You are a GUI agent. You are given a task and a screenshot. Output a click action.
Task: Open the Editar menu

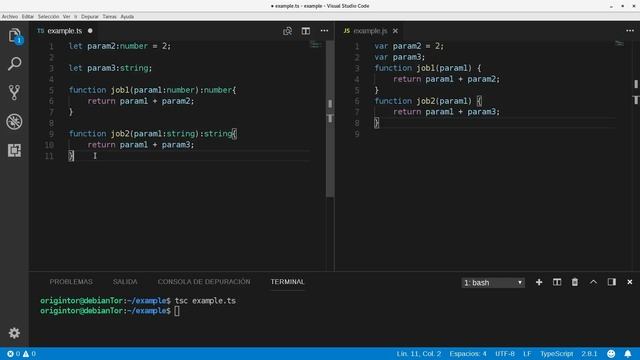tap(28, 17)
